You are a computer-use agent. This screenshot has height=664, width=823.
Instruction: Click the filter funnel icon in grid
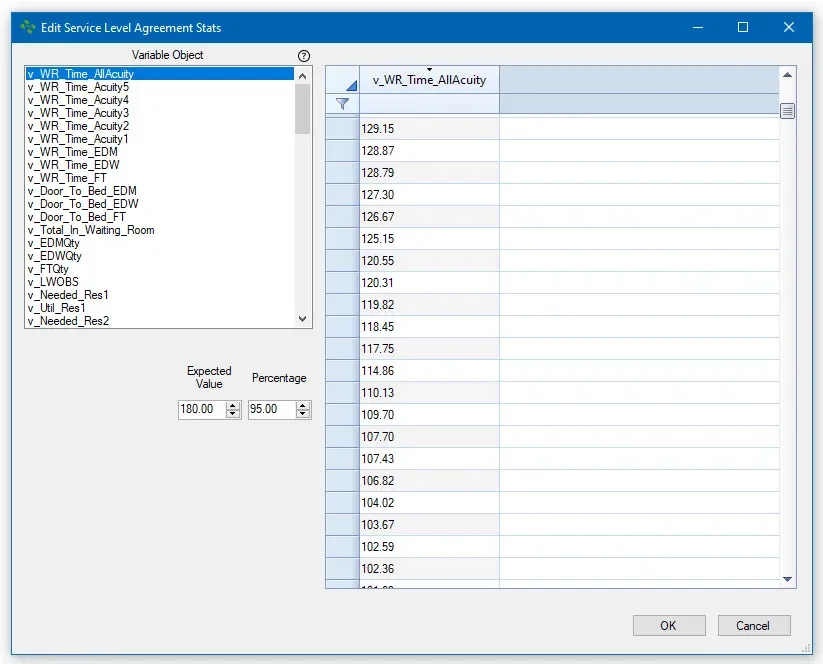point(342,104)
